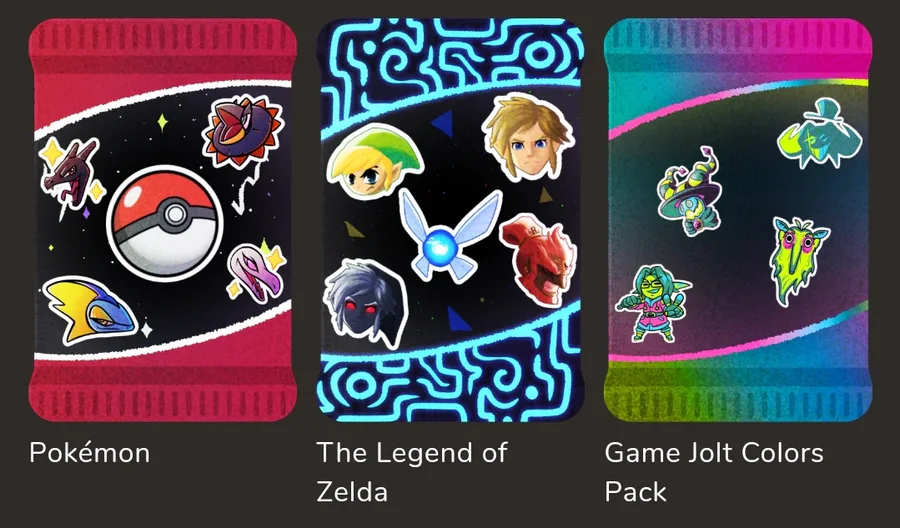
Task: Click the Toon Link green hat sticker
Action: (374, 161)
